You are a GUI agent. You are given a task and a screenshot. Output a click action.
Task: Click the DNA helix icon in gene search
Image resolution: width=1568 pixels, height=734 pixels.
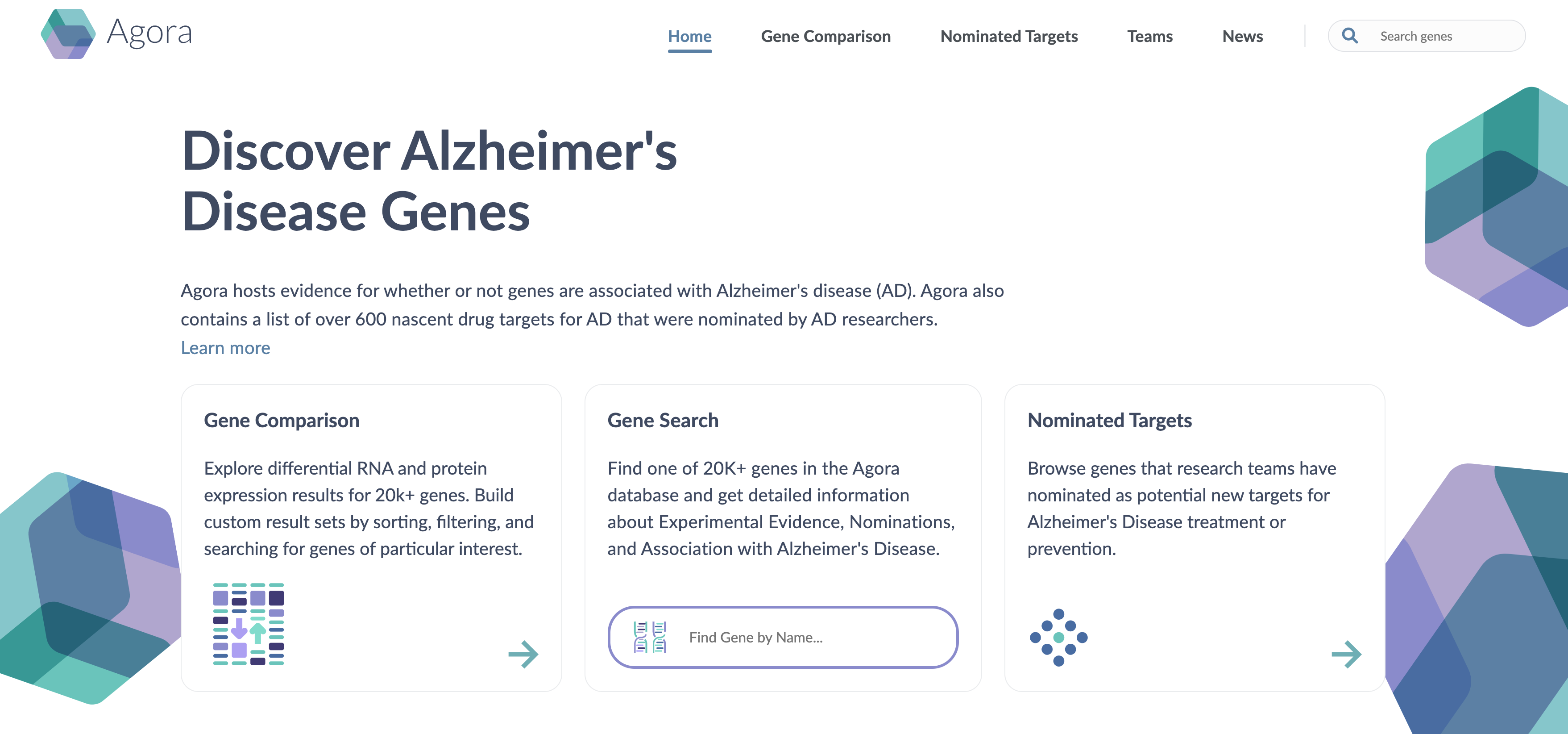point(650,637)
